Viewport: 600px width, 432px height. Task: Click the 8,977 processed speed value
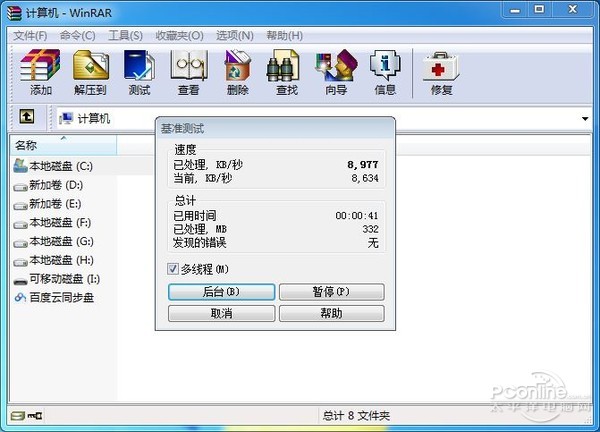363,165
